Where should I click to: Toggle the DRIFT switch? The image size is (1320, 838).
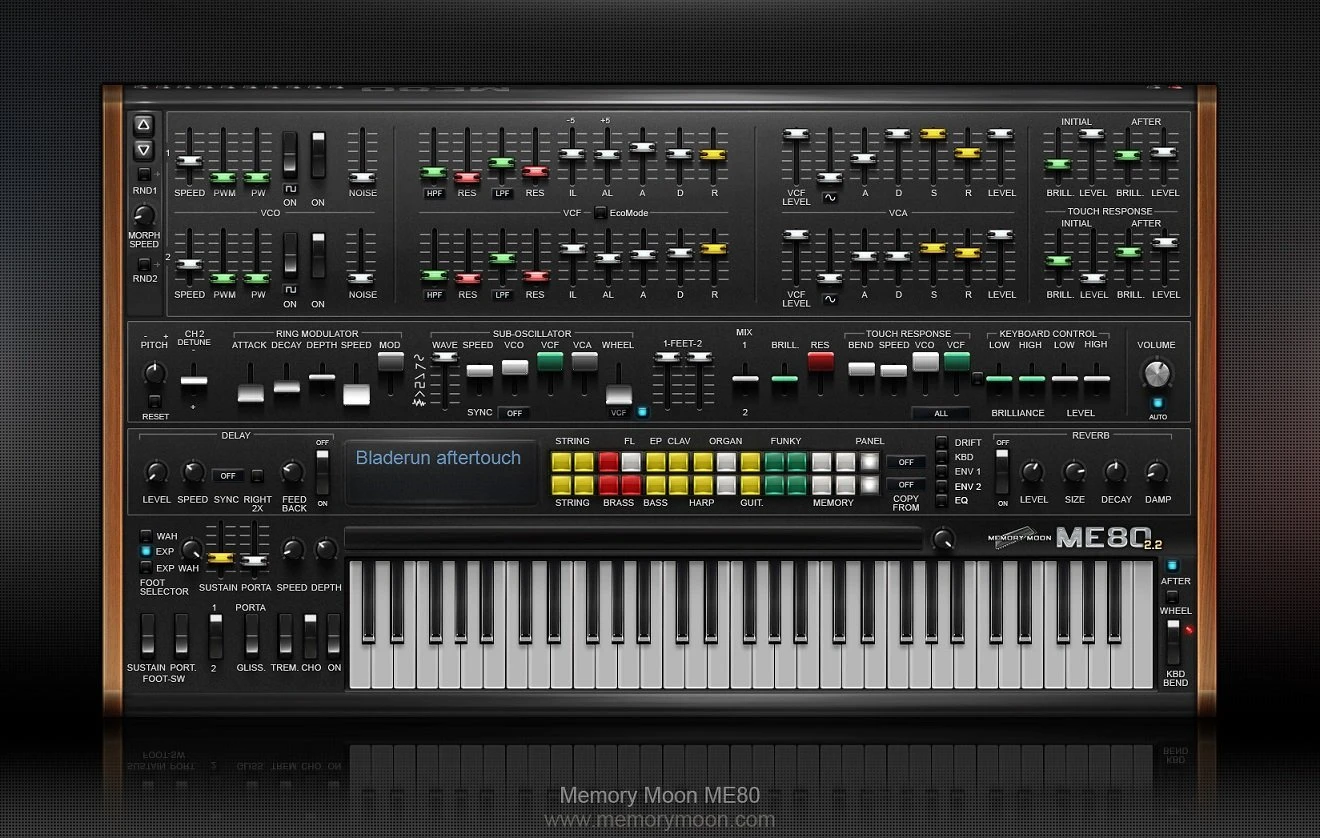coord(941,442)
